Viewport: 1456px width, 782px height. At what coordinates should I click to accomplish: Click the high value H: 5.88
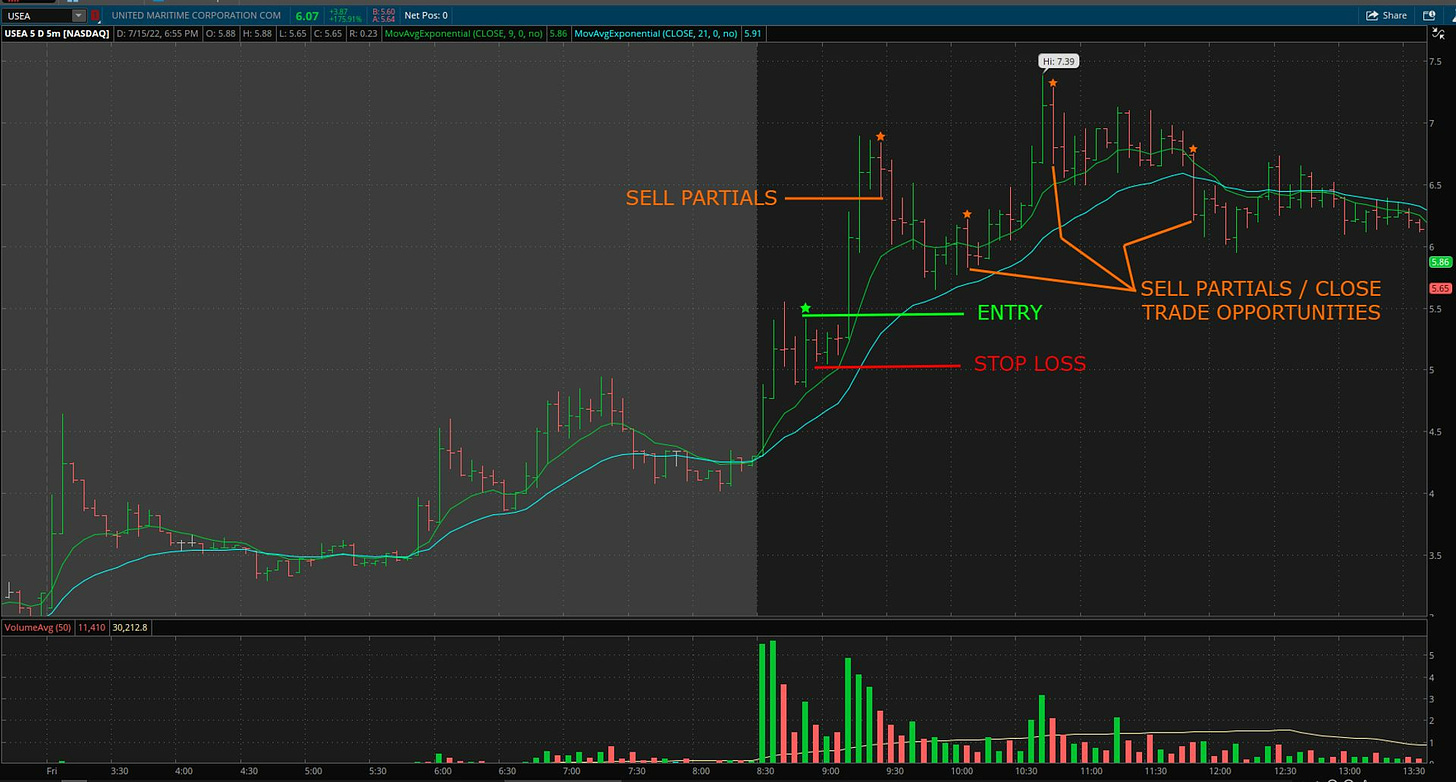point(257,34)
